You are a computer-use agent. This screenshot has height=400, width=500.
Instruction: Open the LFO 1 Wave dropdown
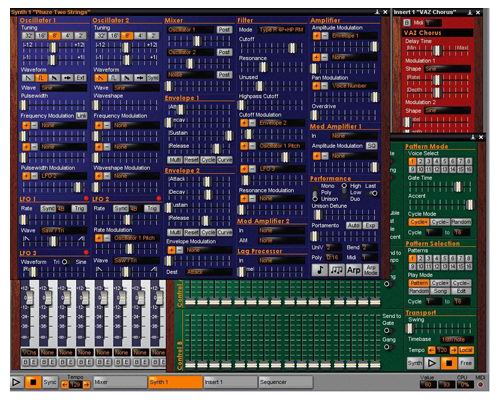(64, 230)
